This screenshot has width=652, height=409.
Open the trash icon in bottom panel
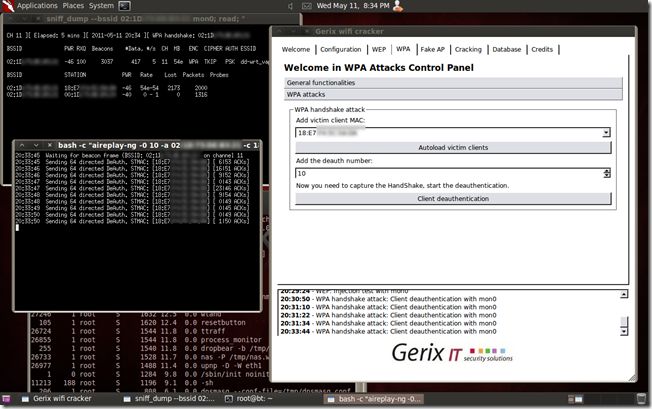pos(641,399)
